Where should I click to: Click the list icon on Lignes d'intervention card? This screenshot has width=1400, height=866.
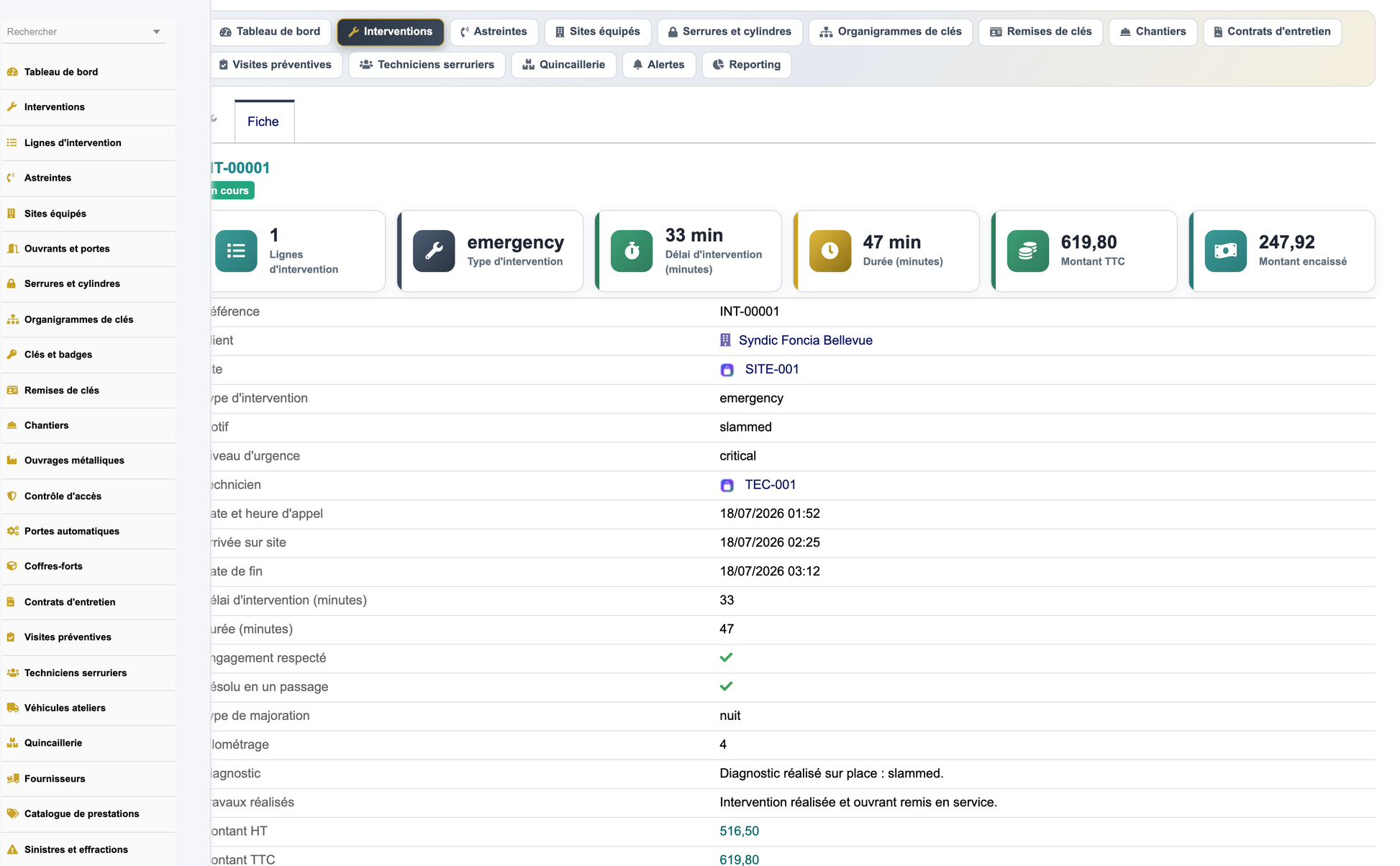236,250
